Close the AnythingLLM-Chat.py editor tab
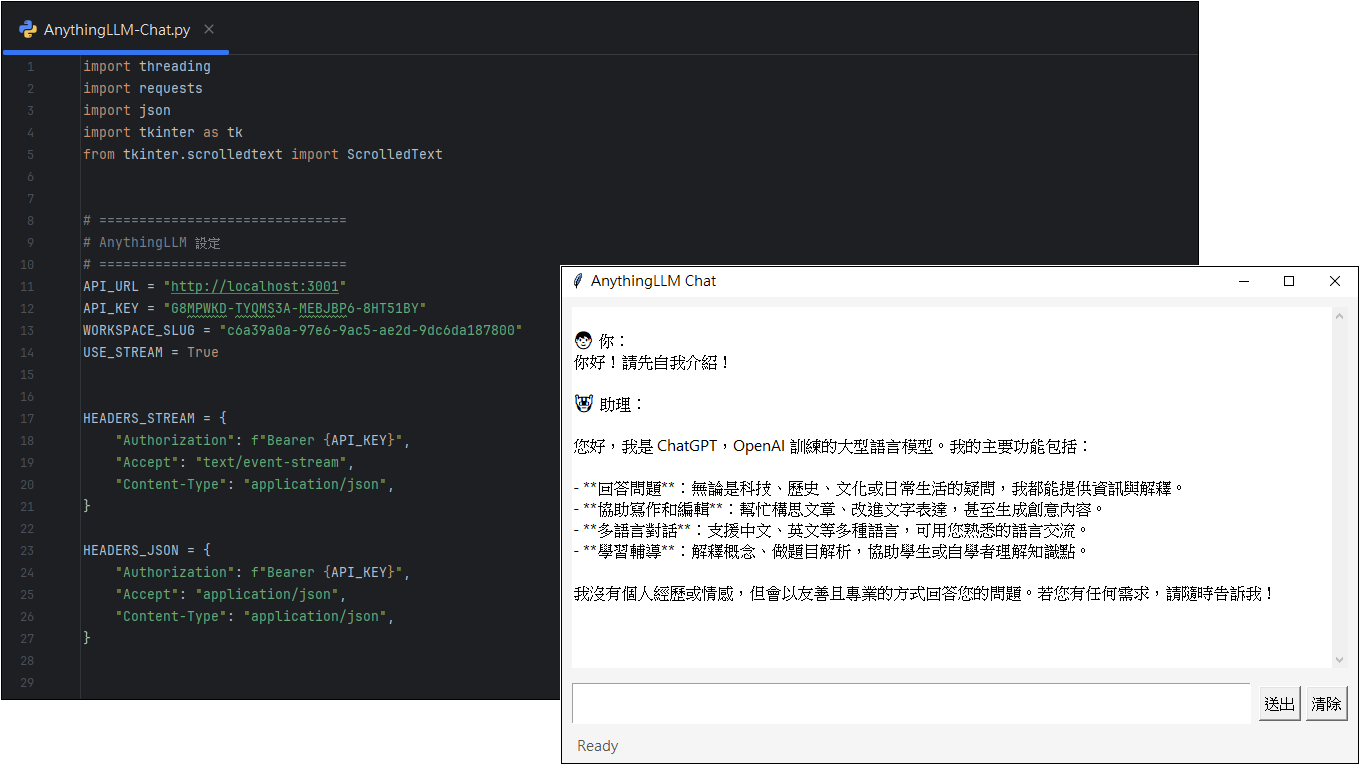The width and height of the screenshot is (1360, 765). tap(209, 29)
